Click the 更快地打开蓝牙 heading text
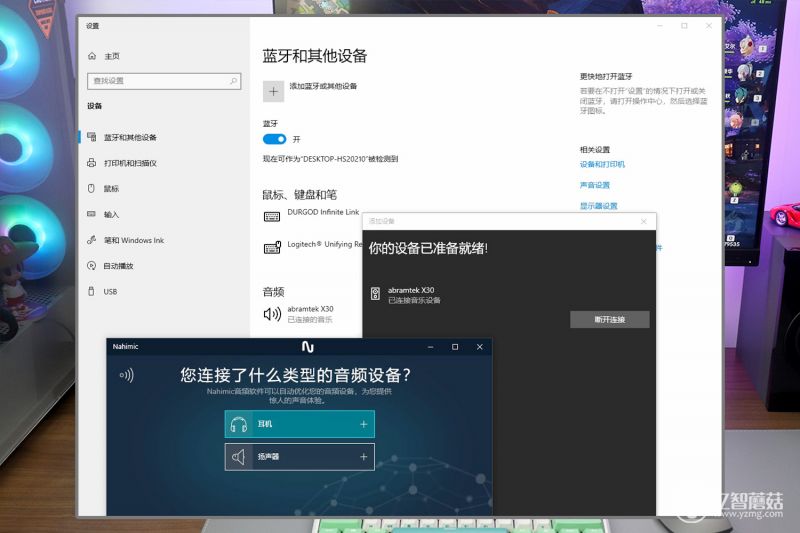This screenshot has height=533, width=800. coord(606,77)
